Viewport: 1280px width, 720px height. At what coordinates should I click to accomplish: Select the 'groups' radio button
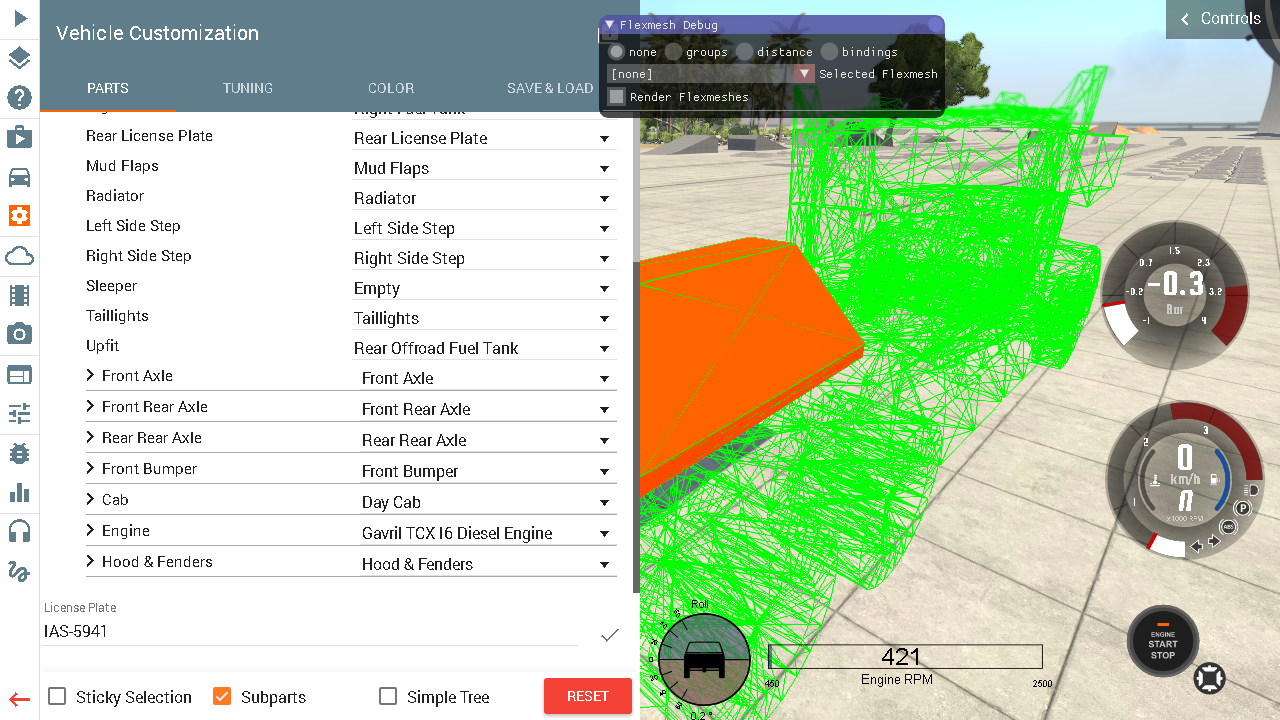674,51
